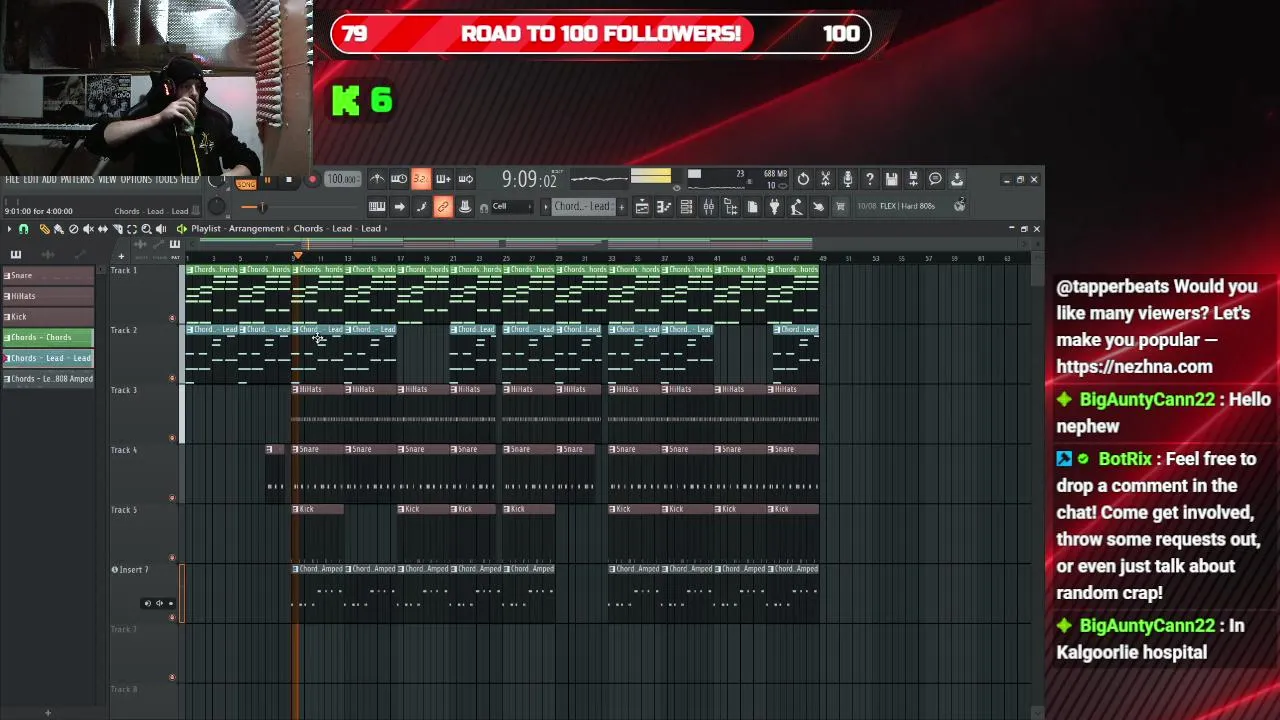The width and height of the screenshot is (1280, 720).
Task: Switch to SONG mode button
Action: pos(246,184)
